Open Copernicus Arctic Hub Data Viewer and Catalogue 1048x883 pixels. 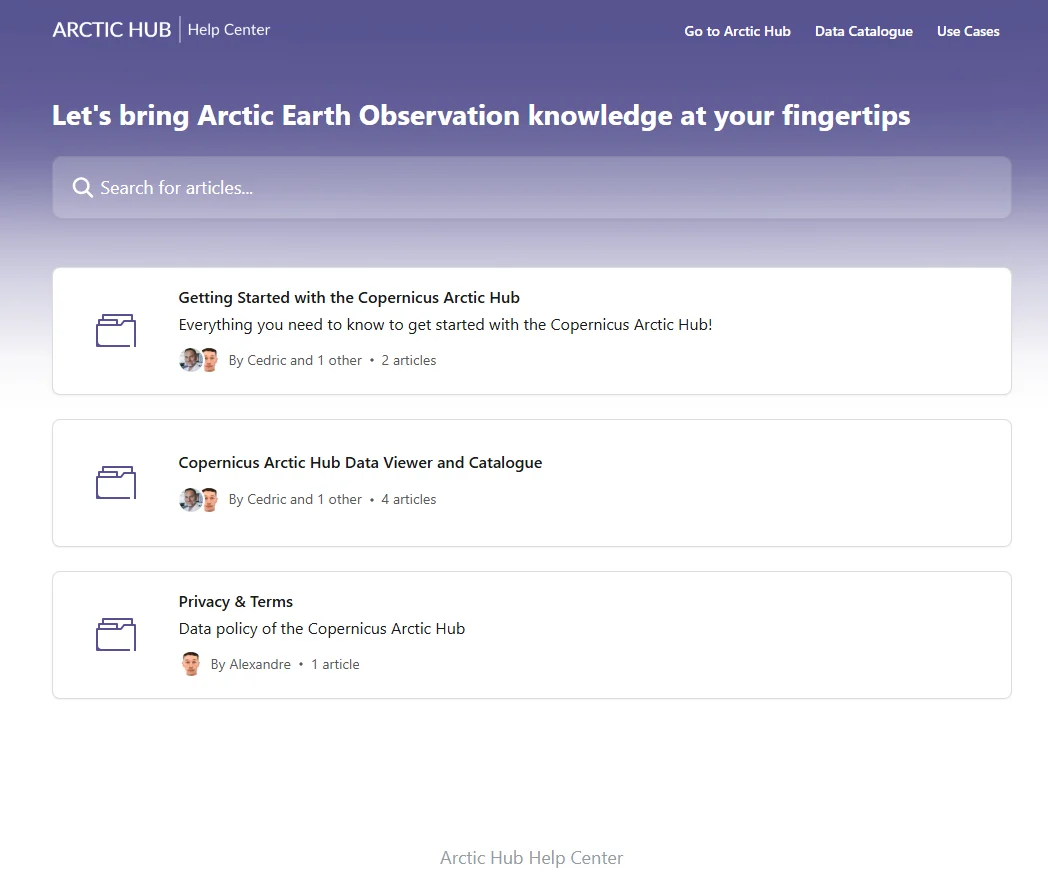[360, 463]
